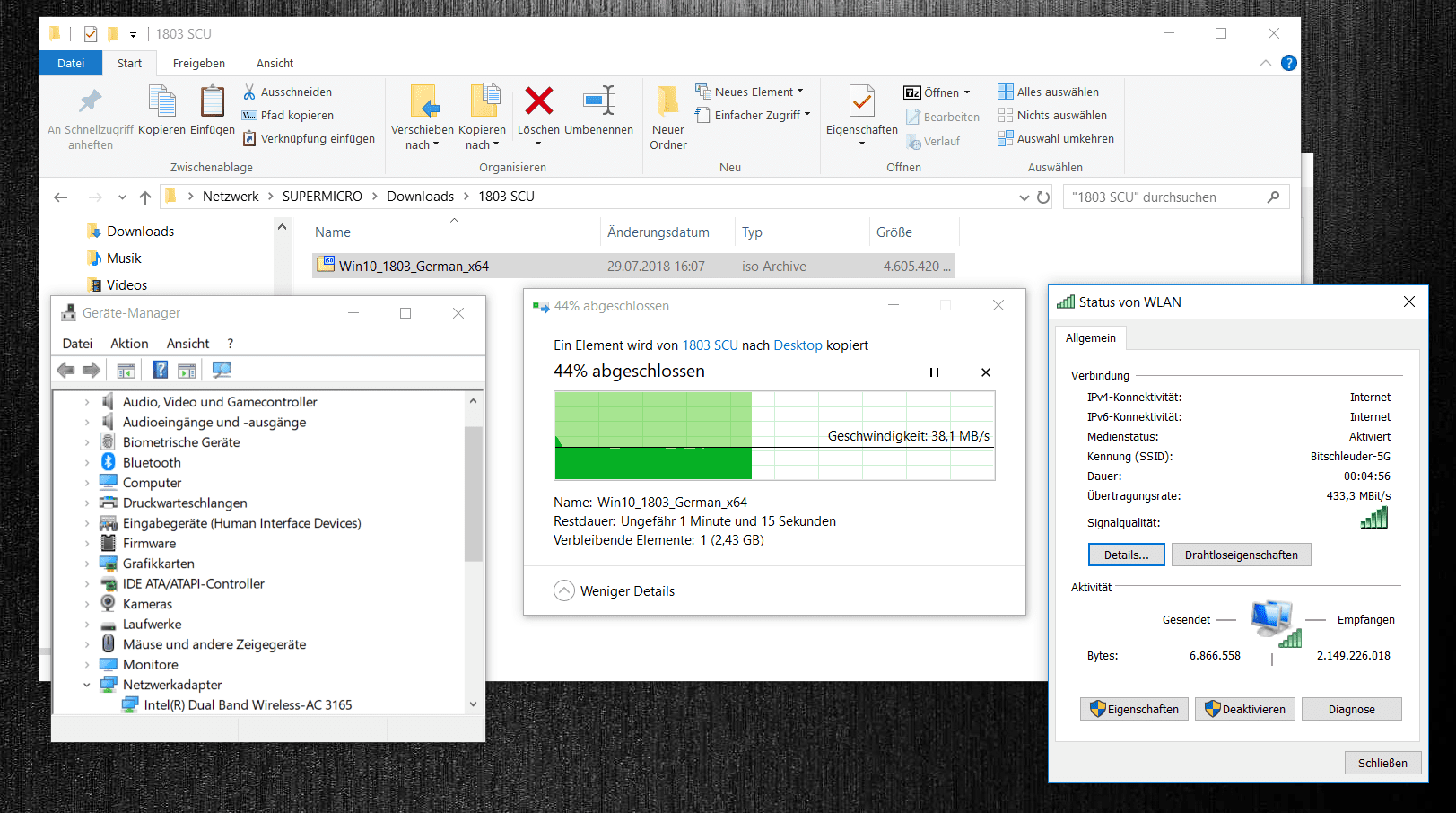Click the Details... button in WLAN status
The width and height of the screenshot is (1456, 813).
coord(1127,555)
